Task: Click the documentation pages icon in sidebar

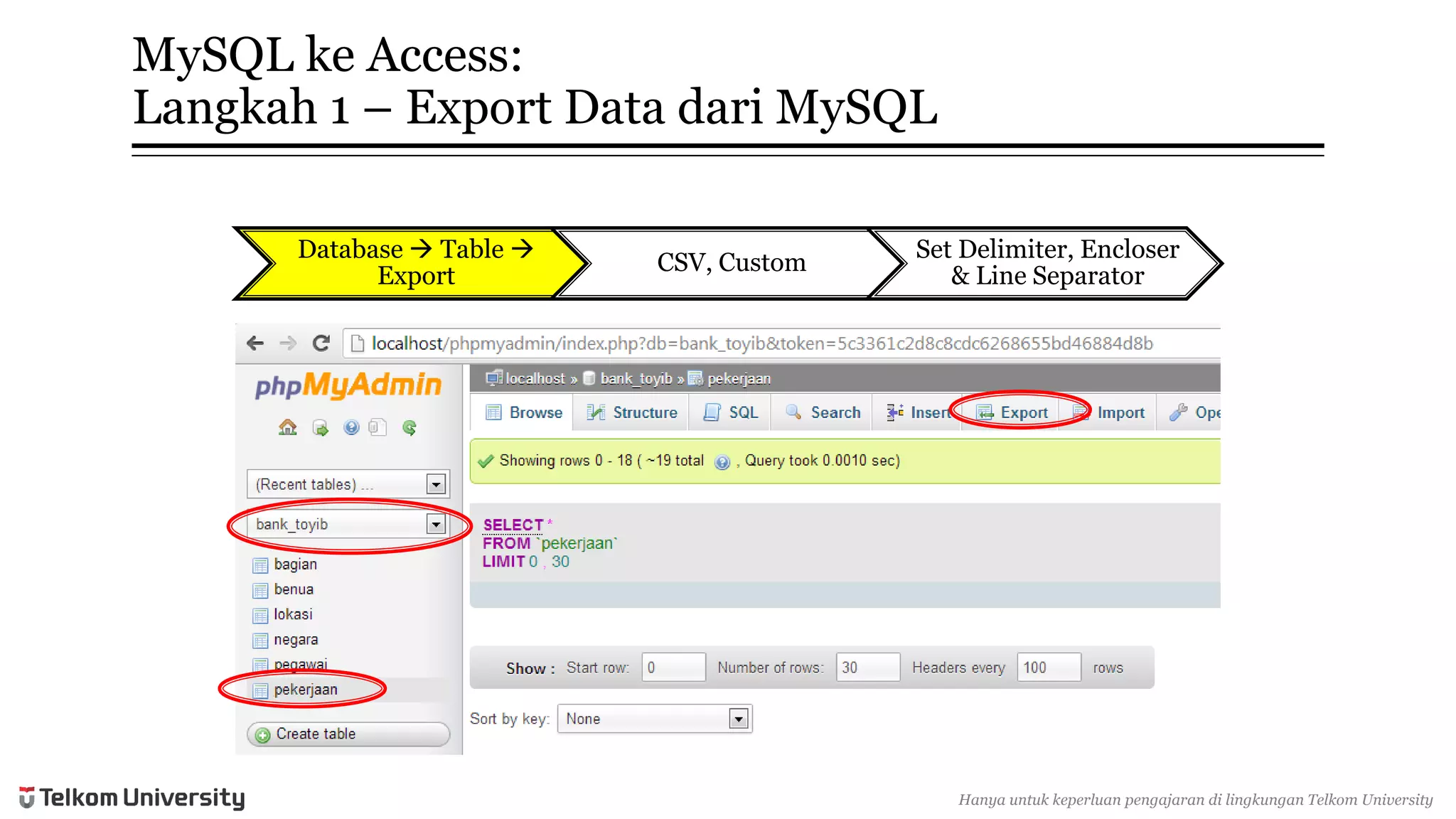Action: (x=378, y=427)
